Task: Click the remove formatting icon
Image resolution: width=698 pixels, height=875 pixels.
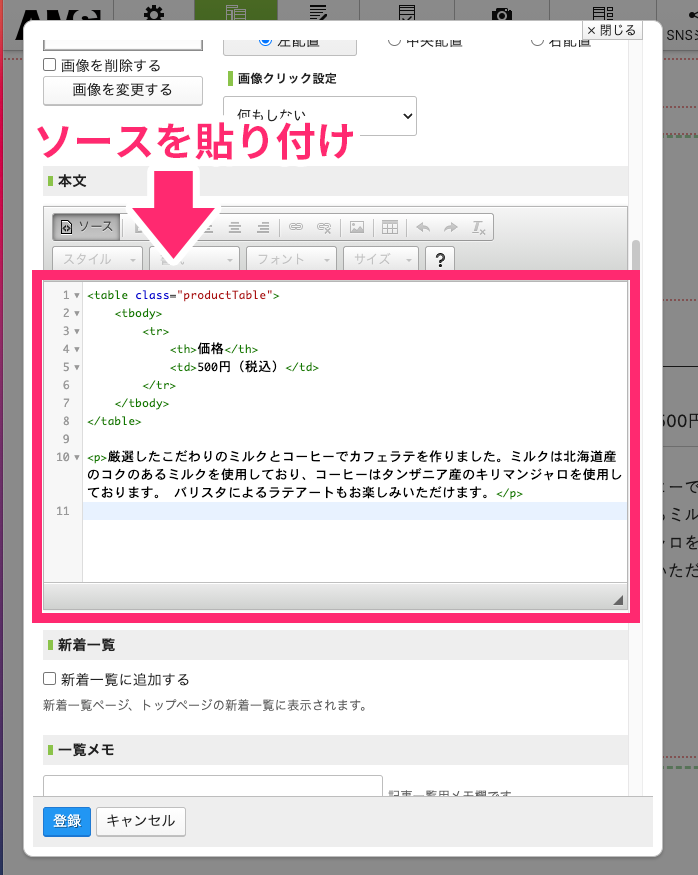Action: [x=479, y=227]
